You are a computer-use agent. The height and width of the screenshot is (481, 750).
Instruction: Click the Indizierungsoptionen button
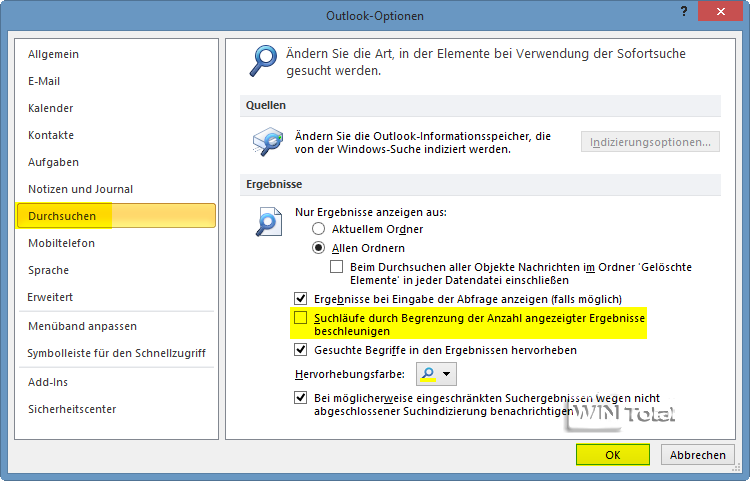(x=650, y=142)
